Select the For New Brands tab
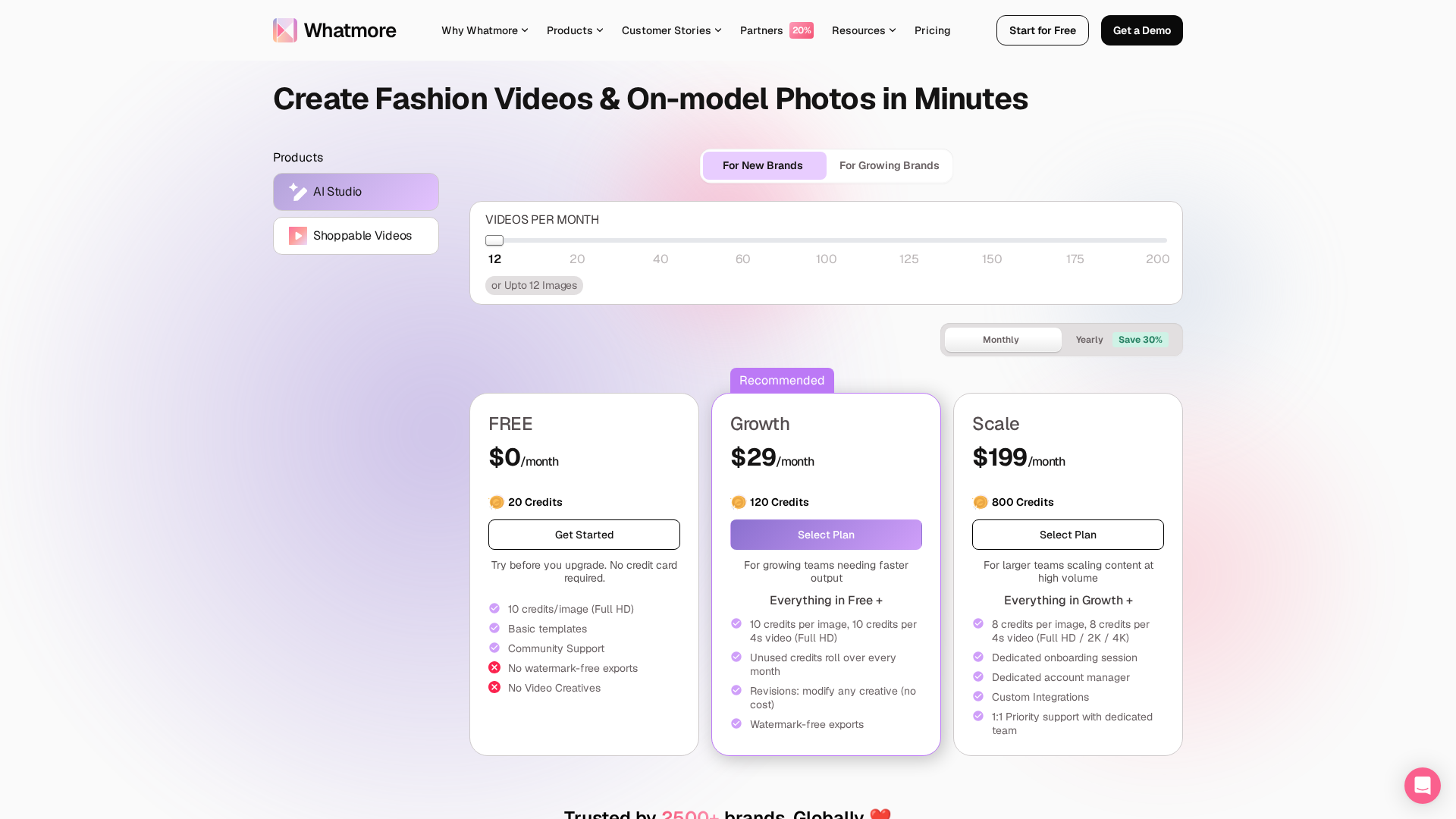 click(x=763, y=165)
